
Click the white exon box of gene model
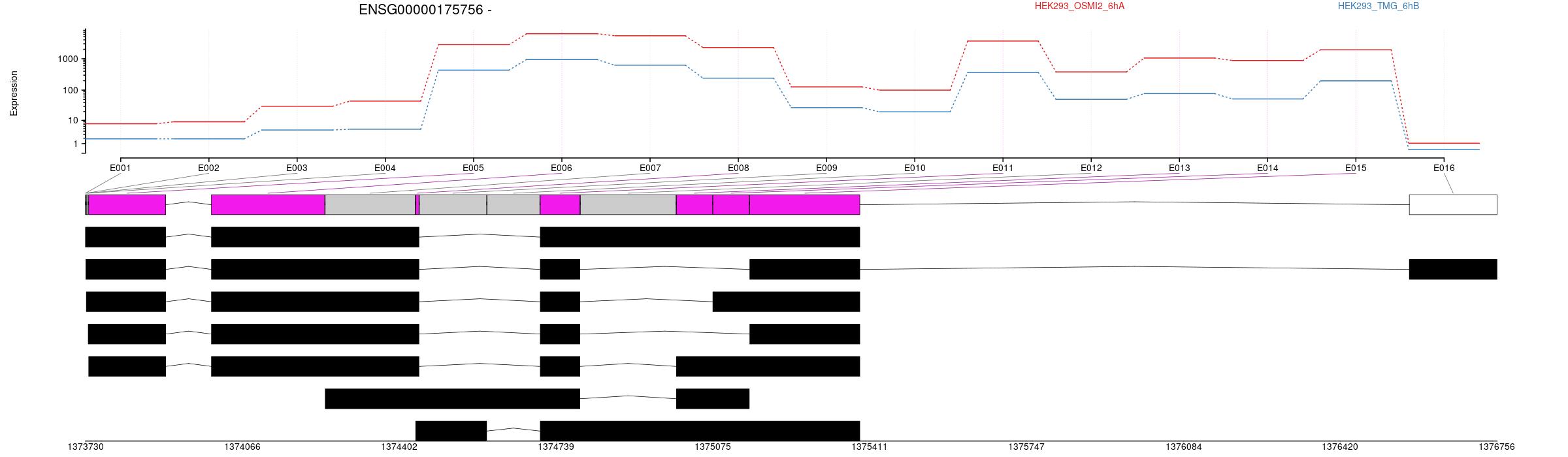[x=1453, y=204]
